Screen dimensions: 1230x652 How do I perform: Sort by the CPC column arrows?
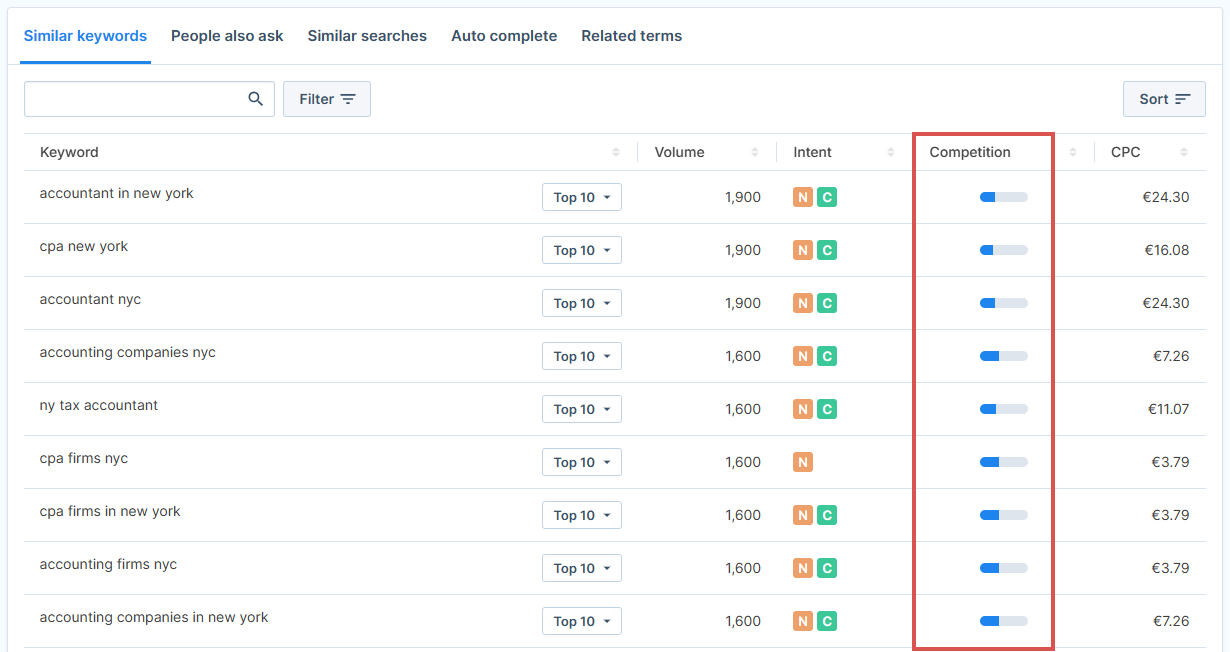(x=1184, y=153)
